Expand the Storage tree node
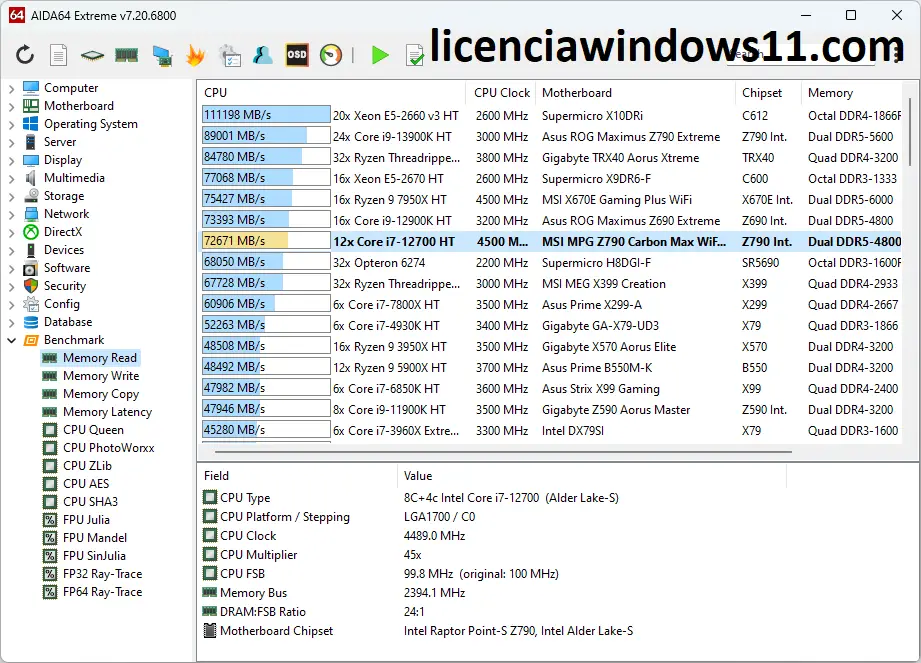This screenshot has width=921, height=663. (x=12, y=197)
